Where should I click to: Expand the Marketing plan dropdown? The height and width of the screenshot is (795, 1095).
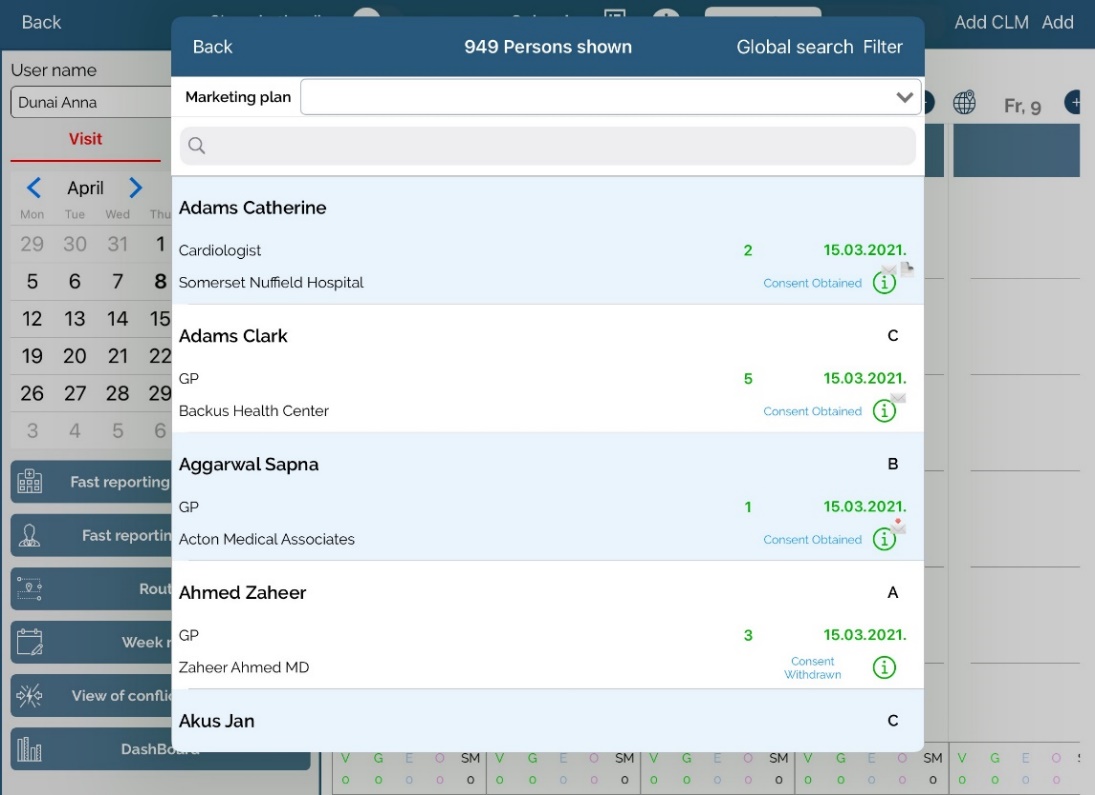pyautogui.click(x=904, y=98)
